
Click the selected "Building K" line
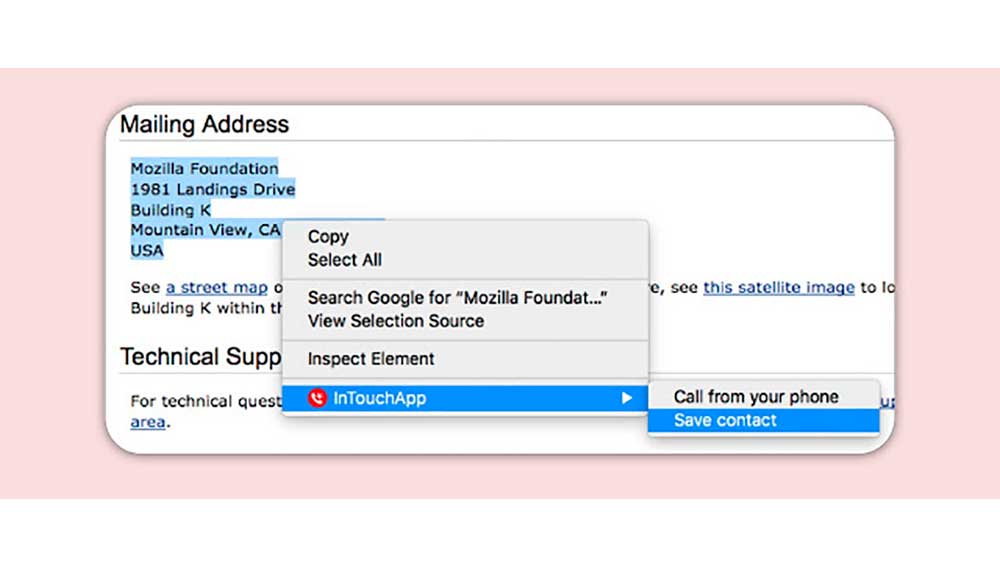[171, 210]
